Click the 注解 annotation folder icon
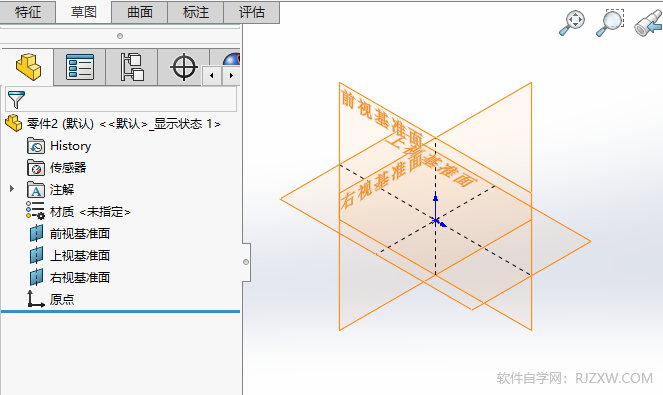The image size is (663, 395). pos(36,190)
